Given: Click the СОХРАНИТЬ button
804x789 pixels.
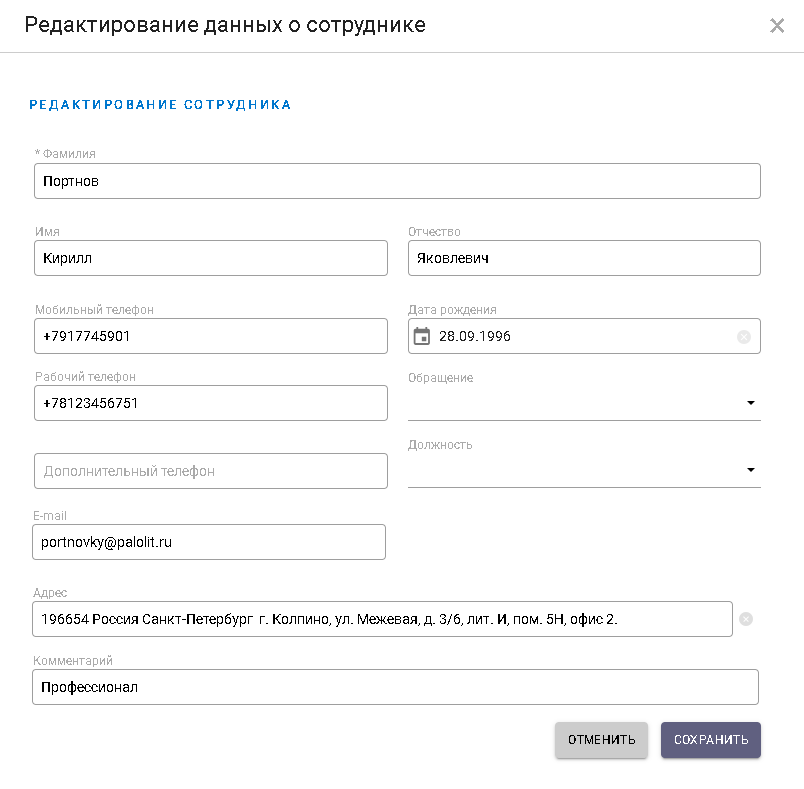Looking at the screenshot, I should [711, 740].
